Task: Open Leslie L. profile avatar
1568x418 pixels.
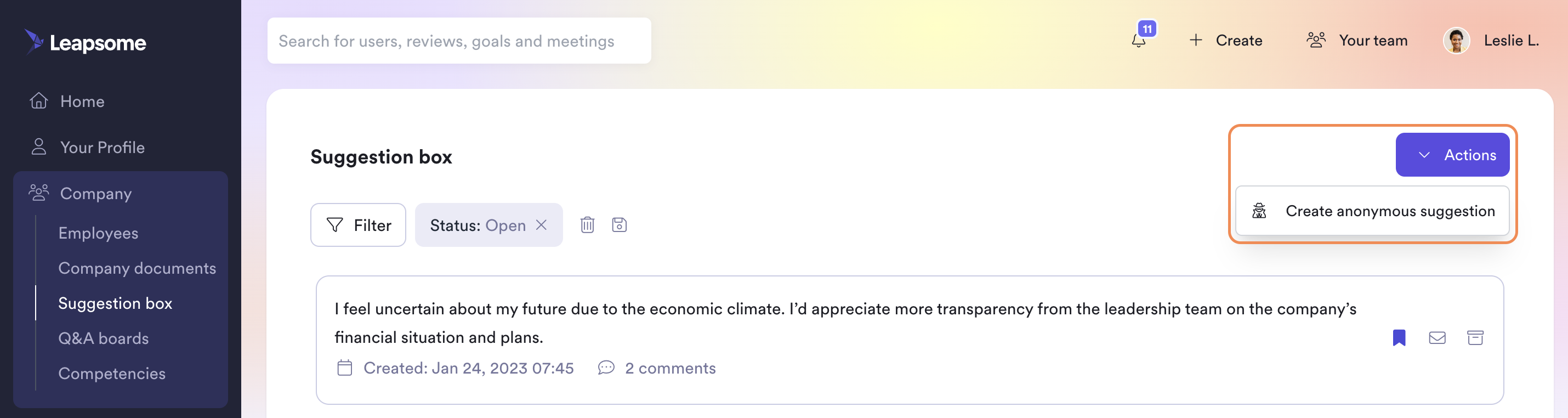Action: coord(1456,41)
